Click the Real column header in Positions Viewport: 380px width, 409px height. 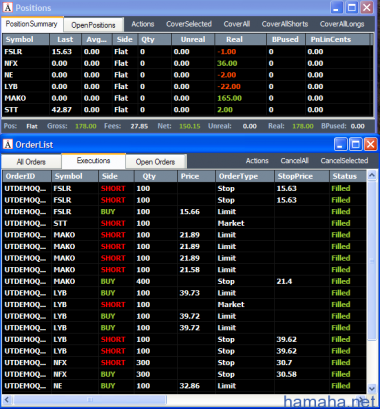[240, 39]
